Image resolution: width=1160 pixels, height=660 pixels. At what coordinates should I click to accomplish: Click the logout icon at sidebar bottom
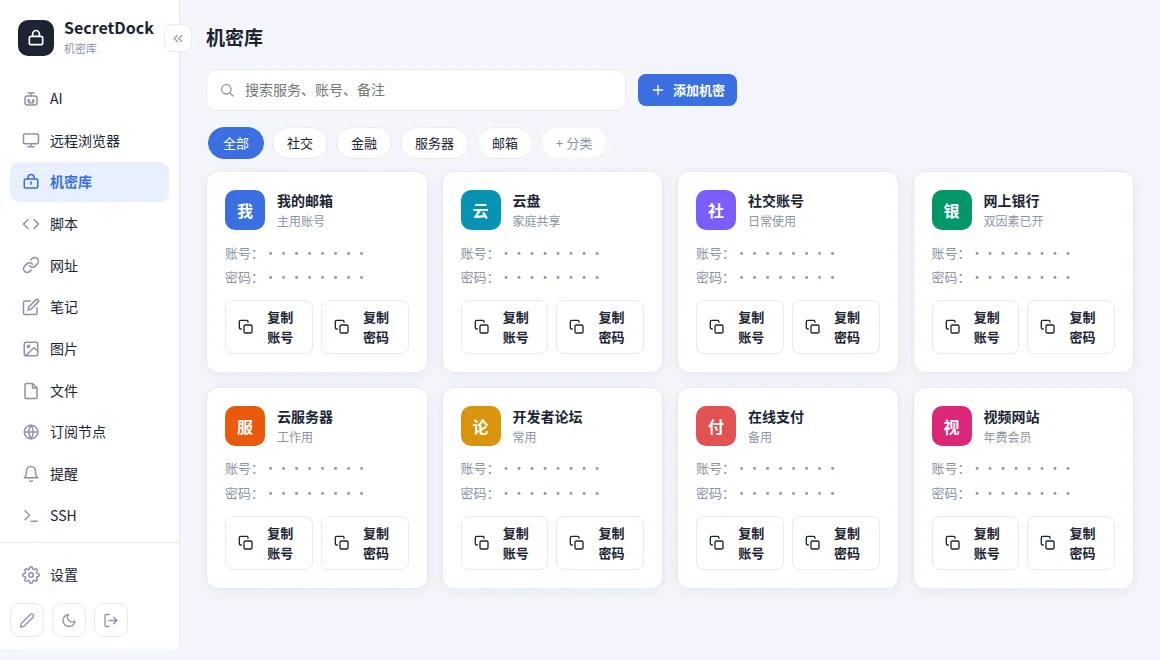[111, 620]
